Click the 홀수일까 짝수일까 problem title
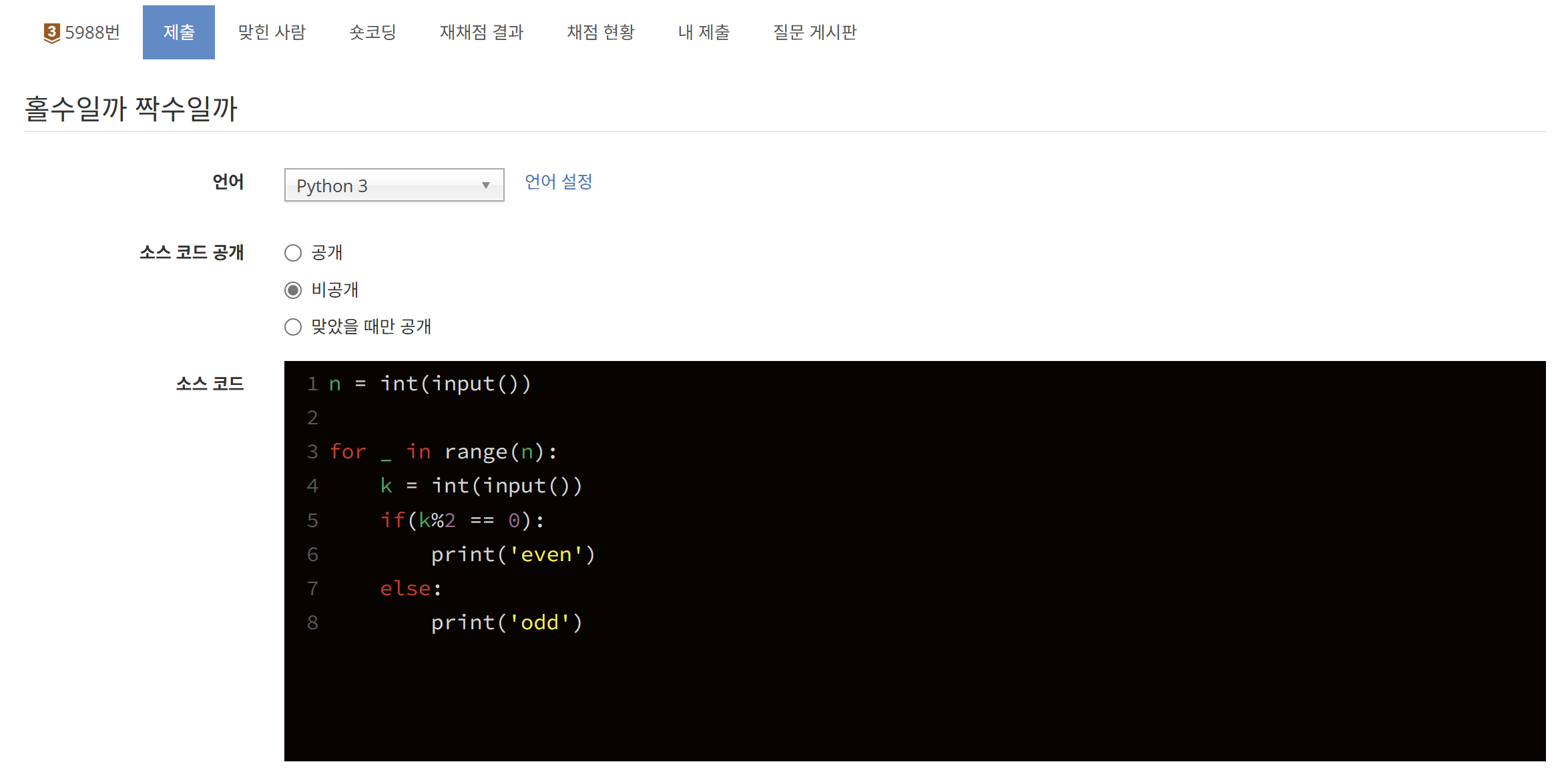 coord(131,109)
